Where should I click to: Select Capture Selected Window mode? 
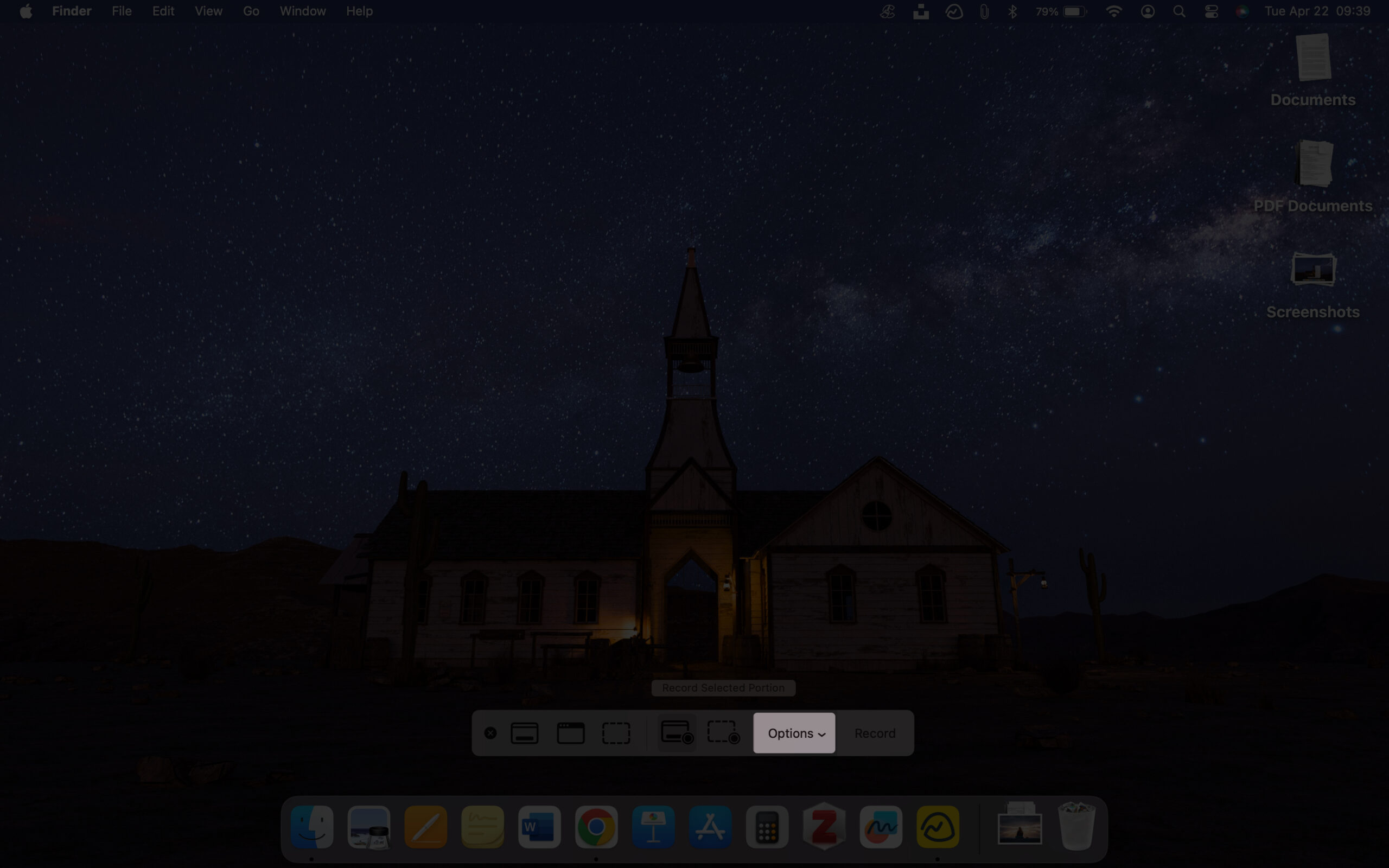coord(569,733)
